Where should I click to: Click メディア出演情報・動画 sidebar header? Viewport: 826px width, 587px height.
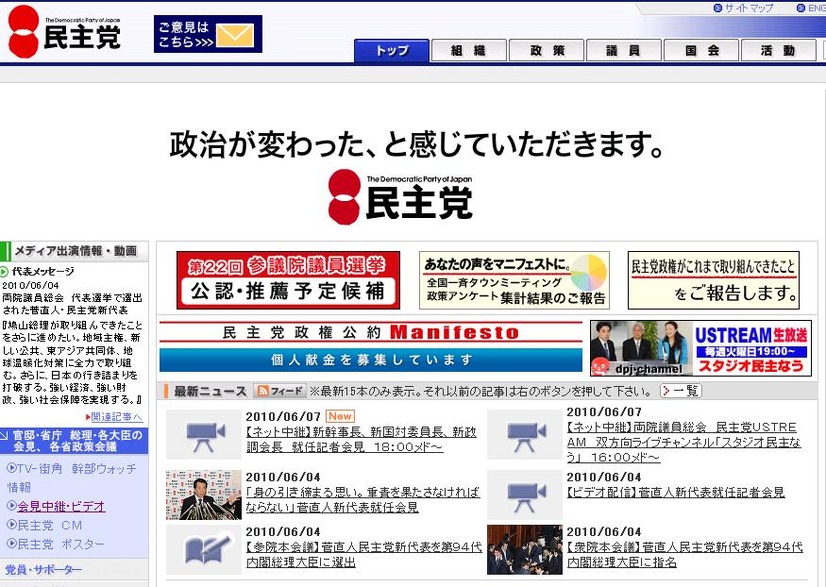click(x=74, y=251)
